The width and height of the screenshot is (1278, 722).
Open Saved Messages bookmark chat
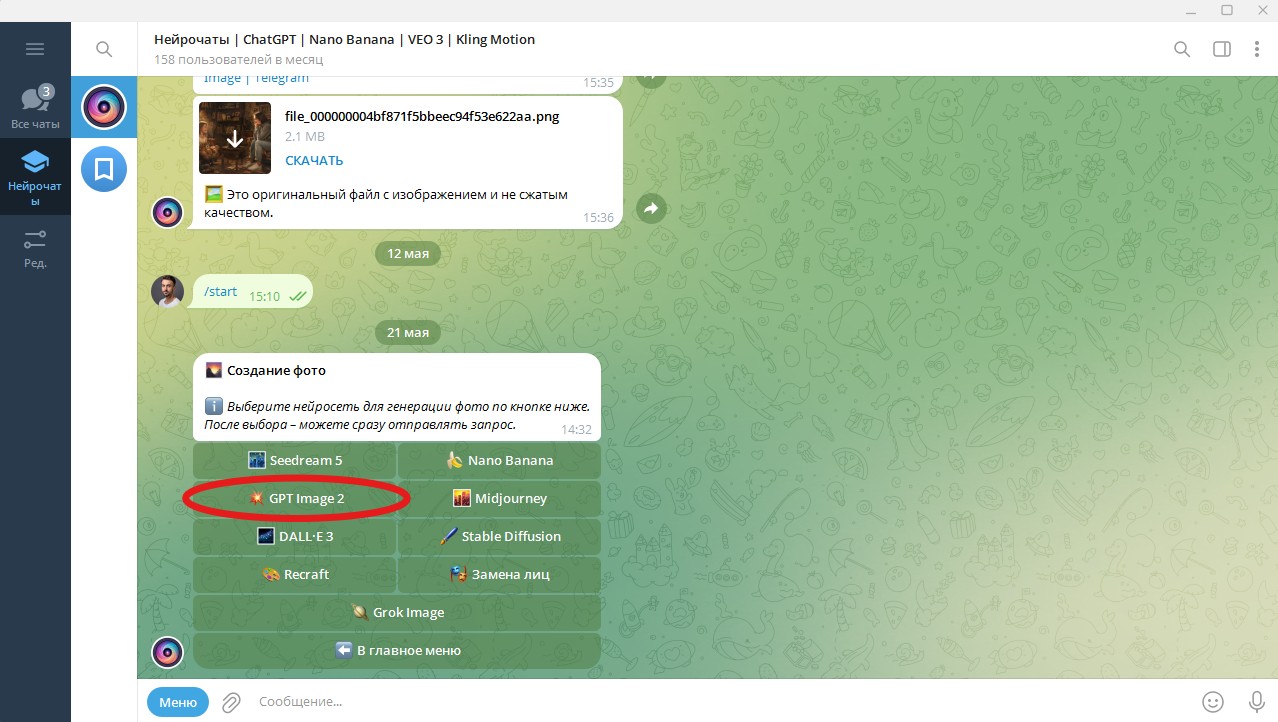click(x=104, y=169)
